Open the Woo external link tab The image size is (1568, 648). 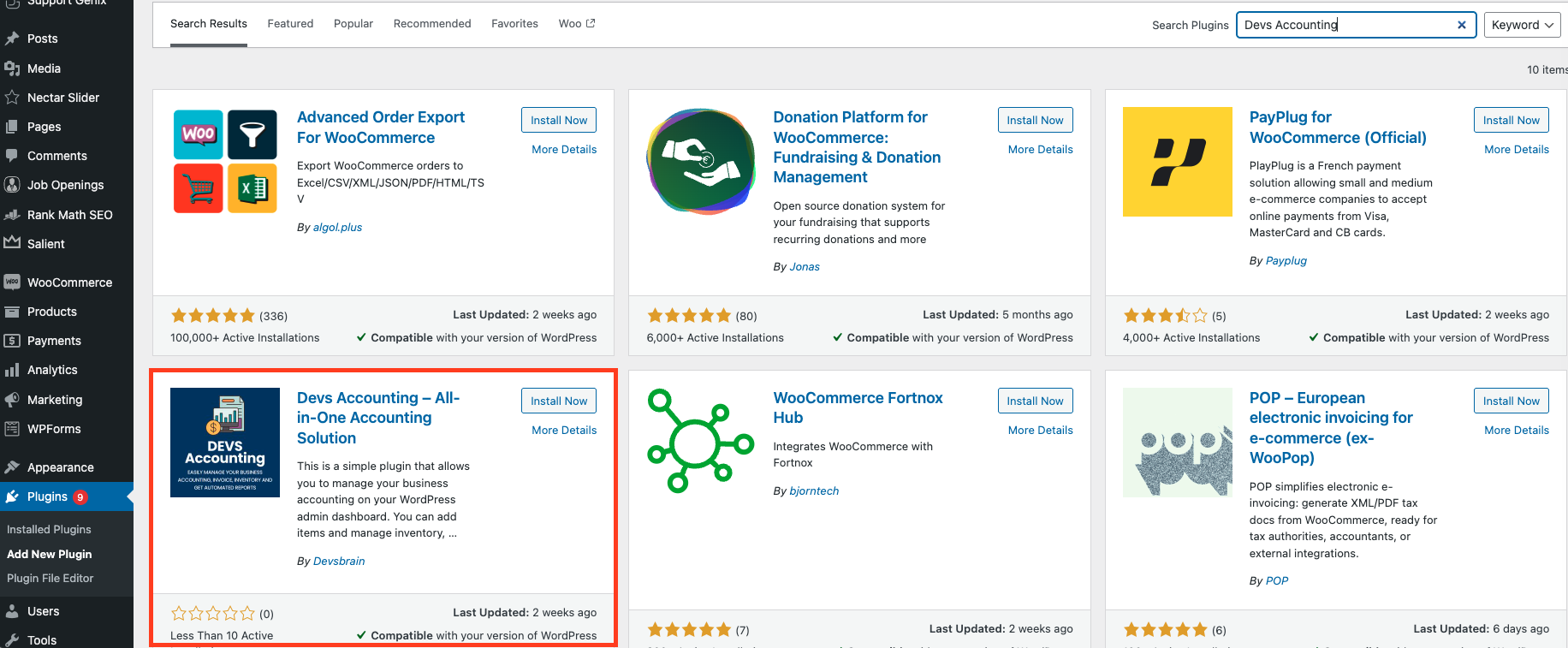tap(577, 24)
